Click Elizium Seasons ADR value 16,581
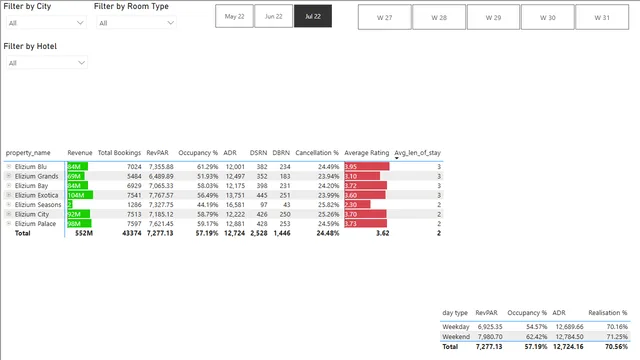This screenshot has width=640, height=360. (235, 204)
